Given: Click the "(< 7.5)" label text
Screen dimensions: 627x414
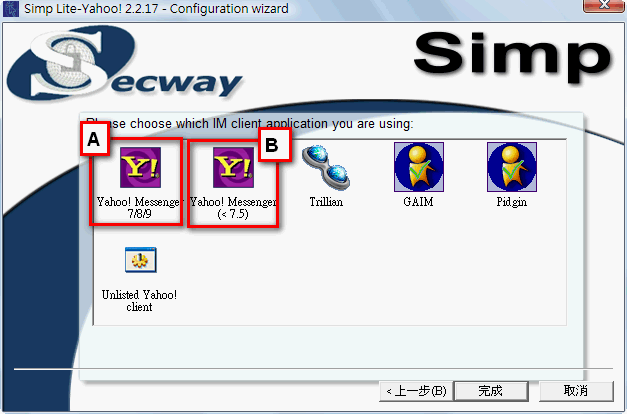Looking at the screenshot, I should [233, 214].
